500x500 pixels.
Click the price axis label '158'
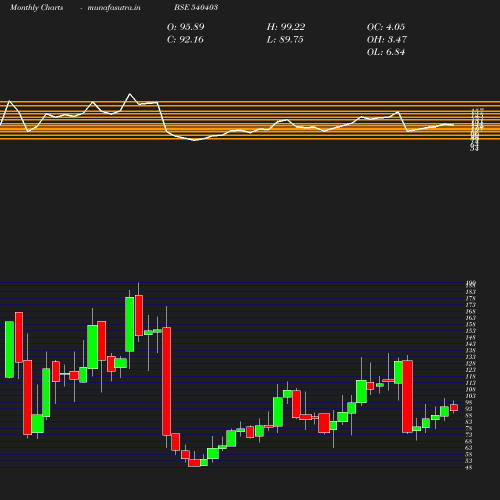pyautogui.click(x=471, y=324)
